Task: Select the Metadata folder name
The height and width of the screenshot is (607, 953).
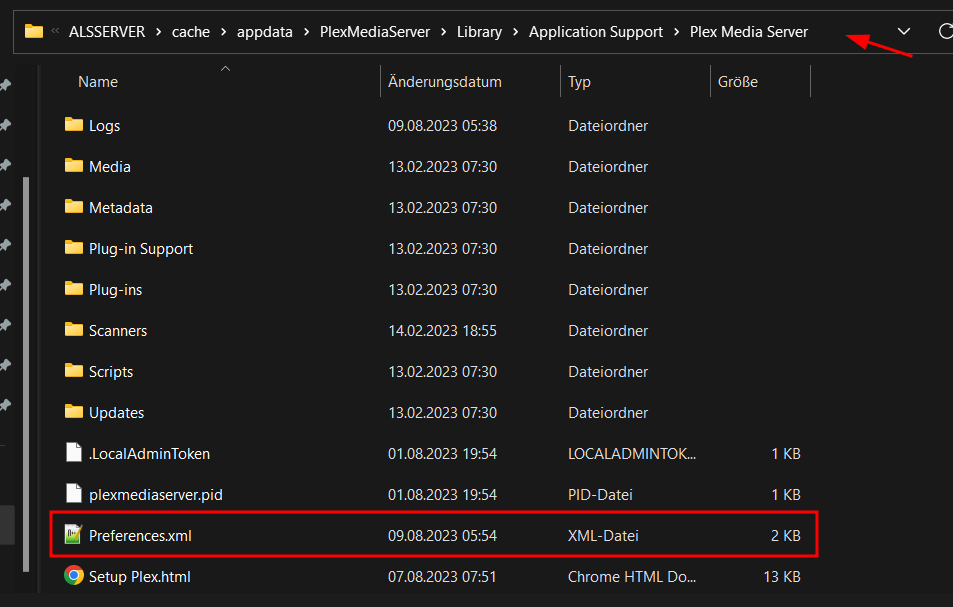Action: pyautogui.click(x=121, y=208)
